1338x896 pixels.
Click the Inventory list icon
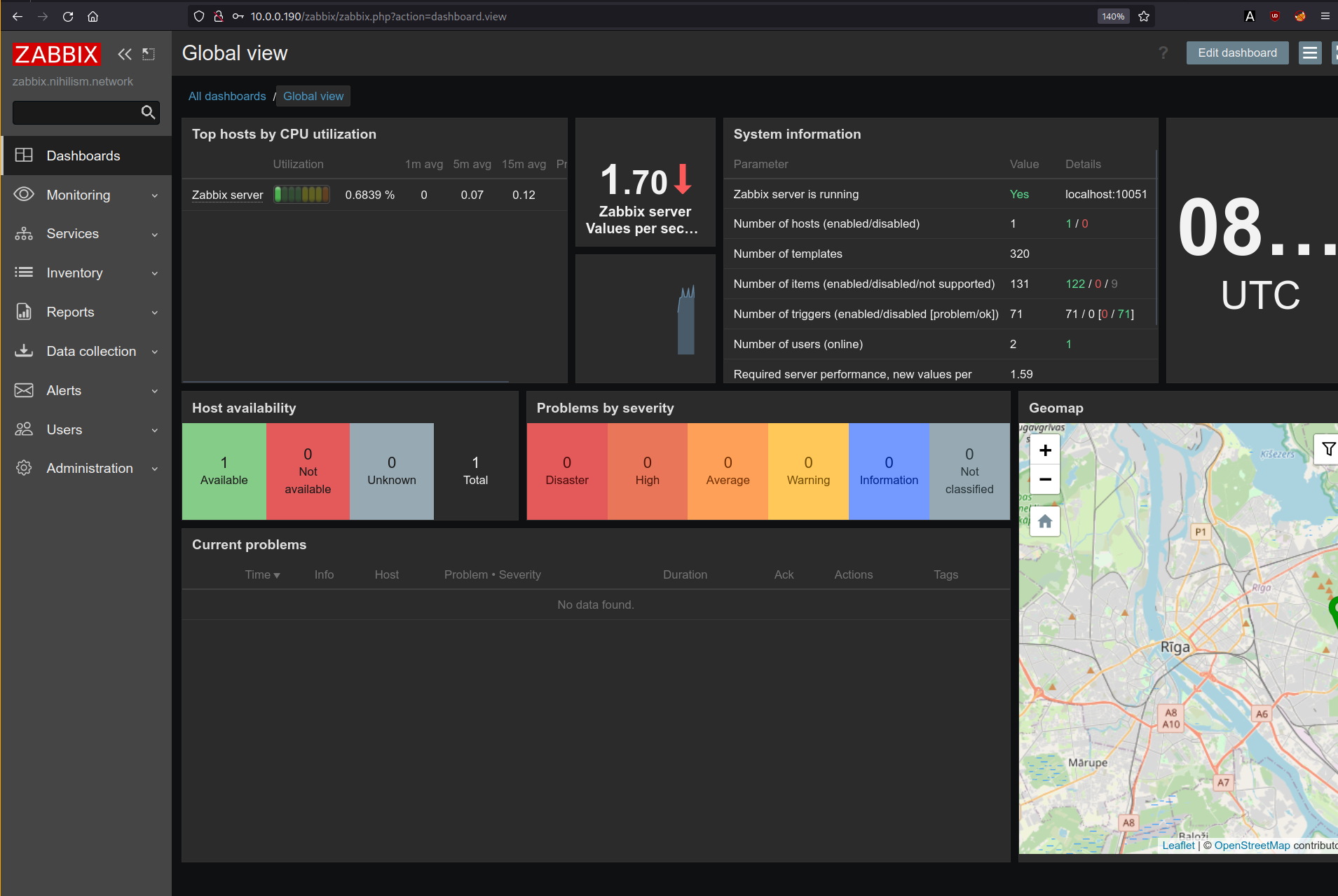[x=24, y=273]
